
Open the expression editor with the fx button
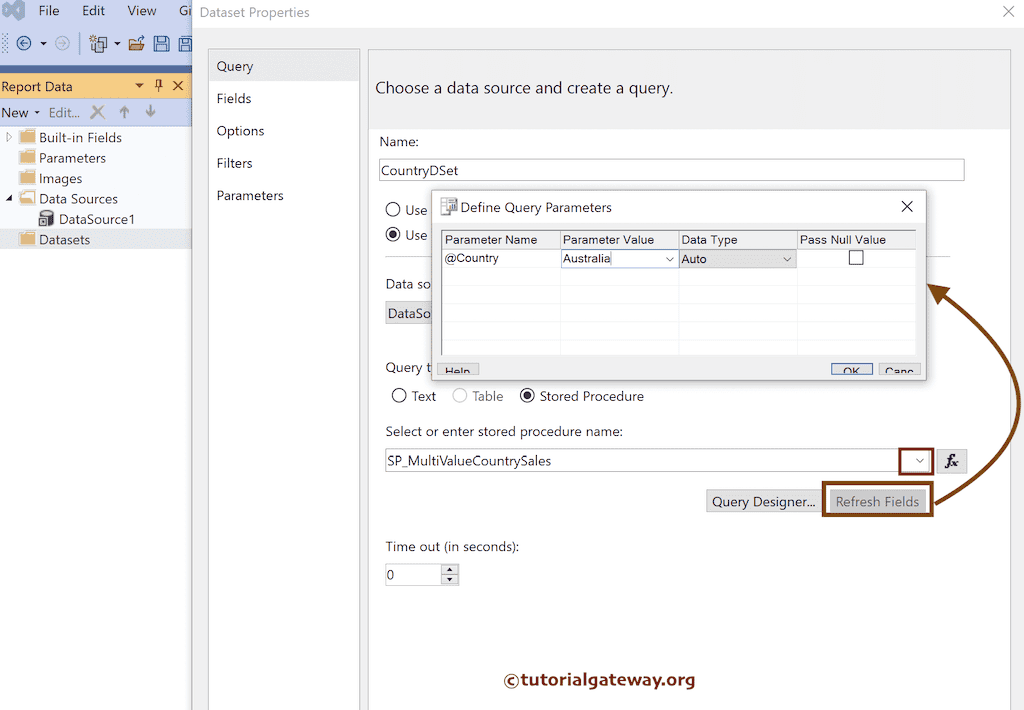(951, 461)
